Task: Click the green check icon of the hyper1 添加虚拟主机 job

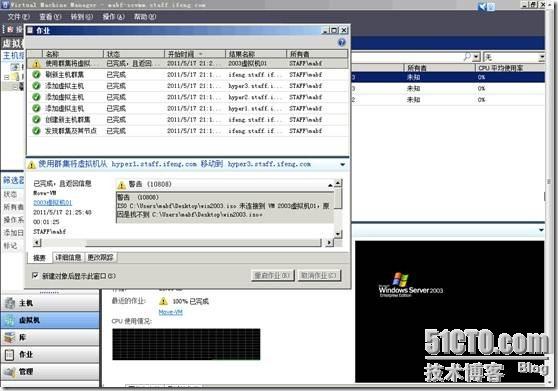Action: click(36, 108)
